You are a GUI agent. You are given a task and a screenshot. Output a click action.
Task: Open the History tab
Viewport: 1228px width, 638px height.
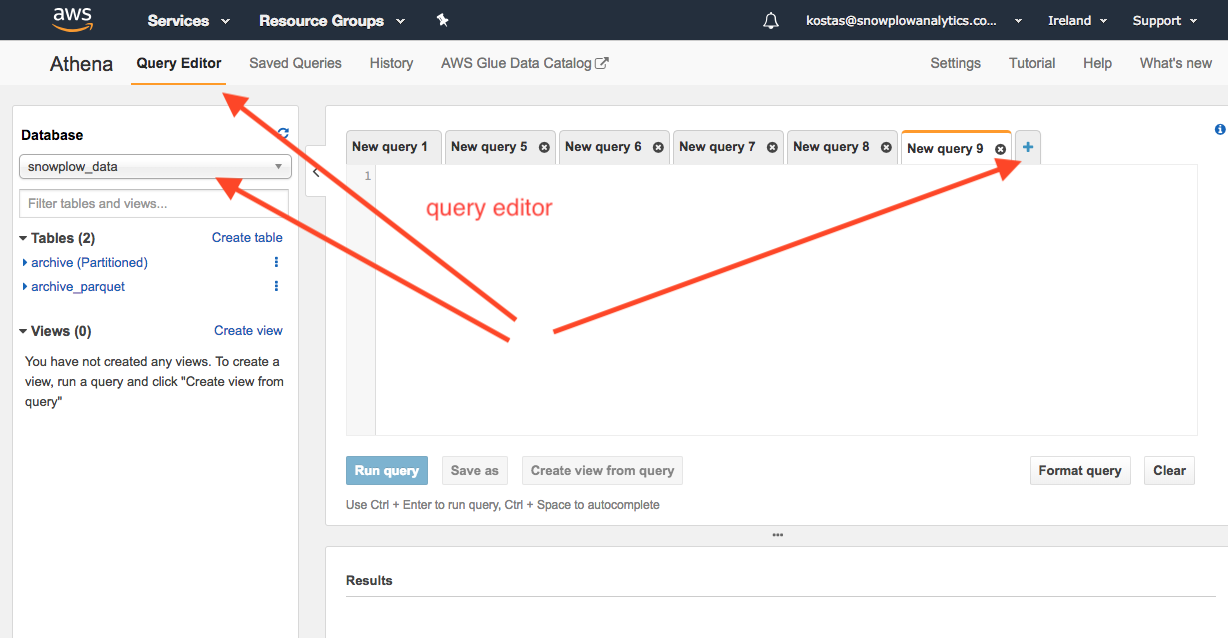(x=391, y=63)
